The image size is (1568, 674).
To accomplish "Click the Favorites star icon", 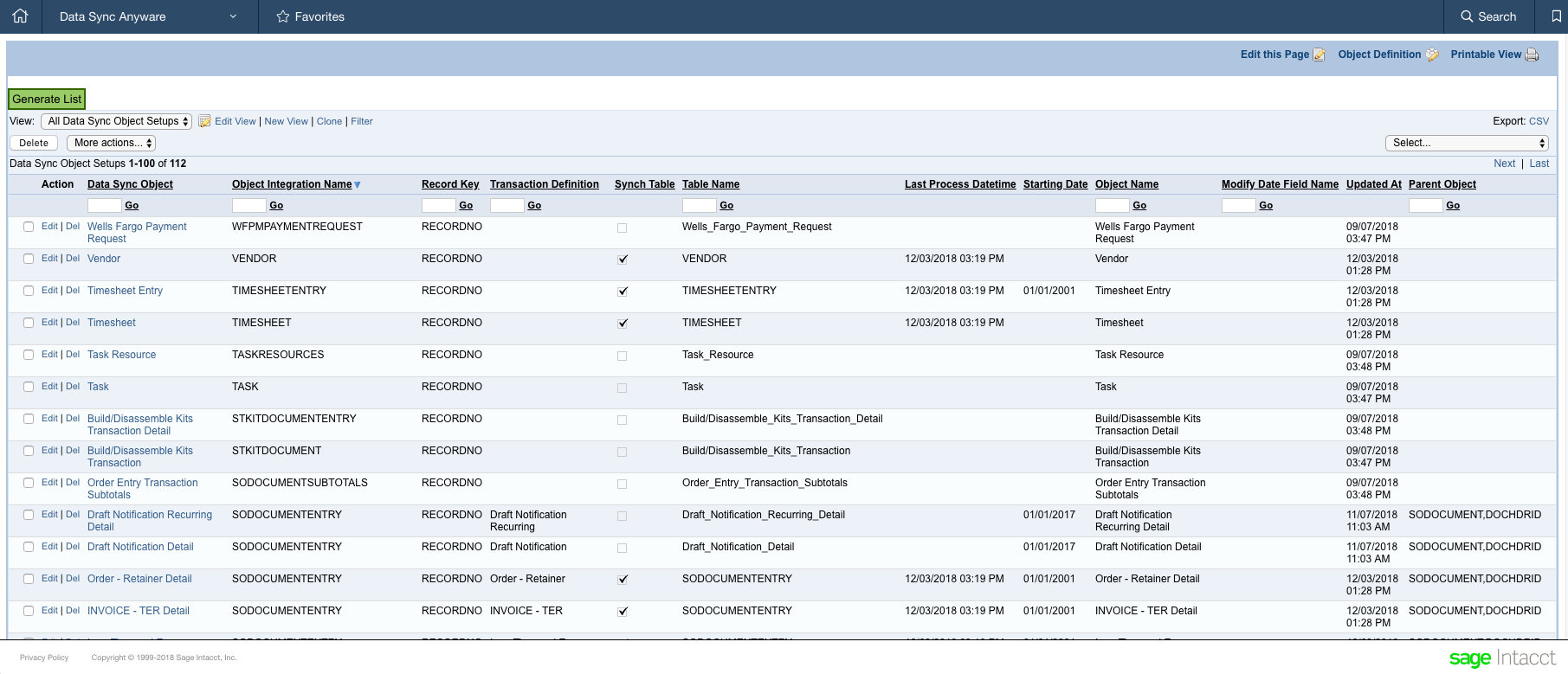I will (x=282, y=16).
